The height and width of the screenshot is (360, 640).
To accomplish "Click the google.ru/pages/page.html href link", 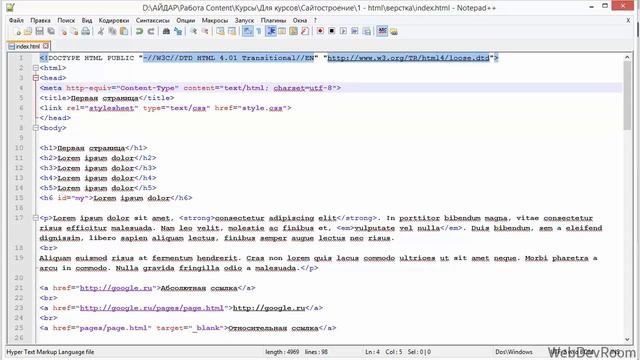I will click(x=152, y=308).
